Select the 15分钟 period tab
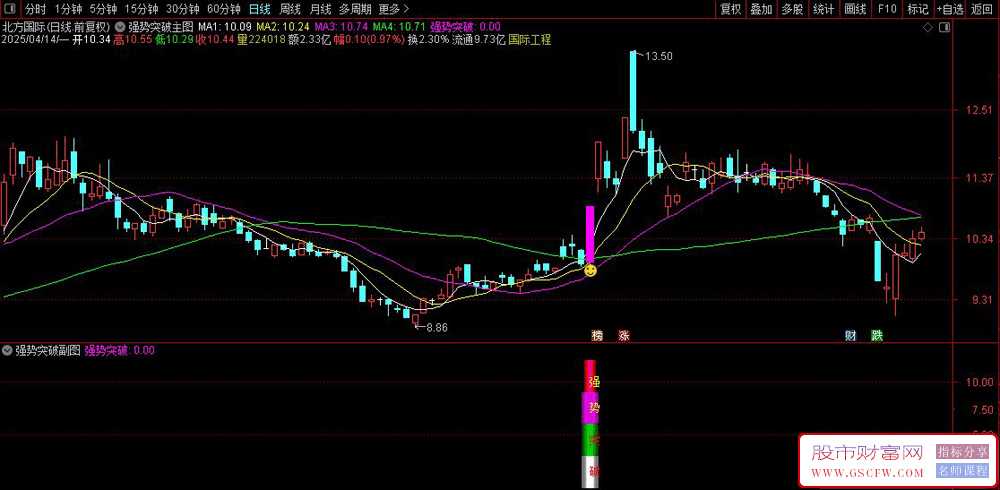The image size is (1000, 490). 140,9
